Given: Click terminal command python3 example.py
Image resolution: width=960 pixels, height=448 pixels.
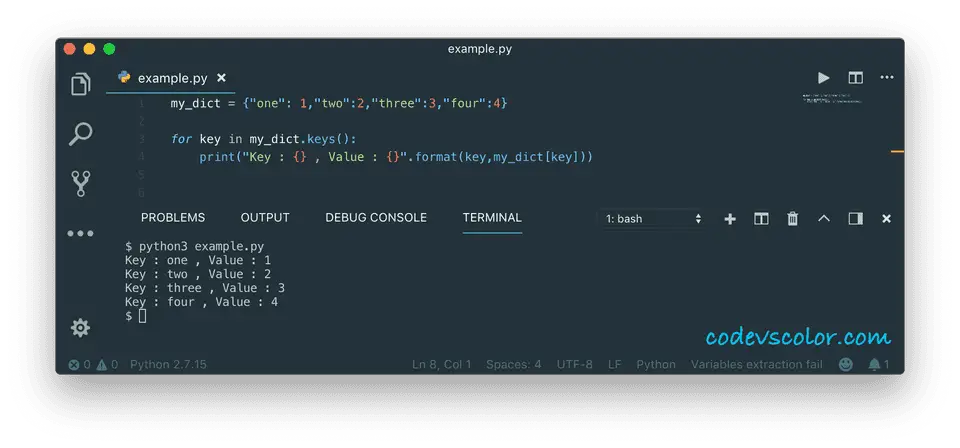Looking at the screenshot, I should (x=195, y=247).
